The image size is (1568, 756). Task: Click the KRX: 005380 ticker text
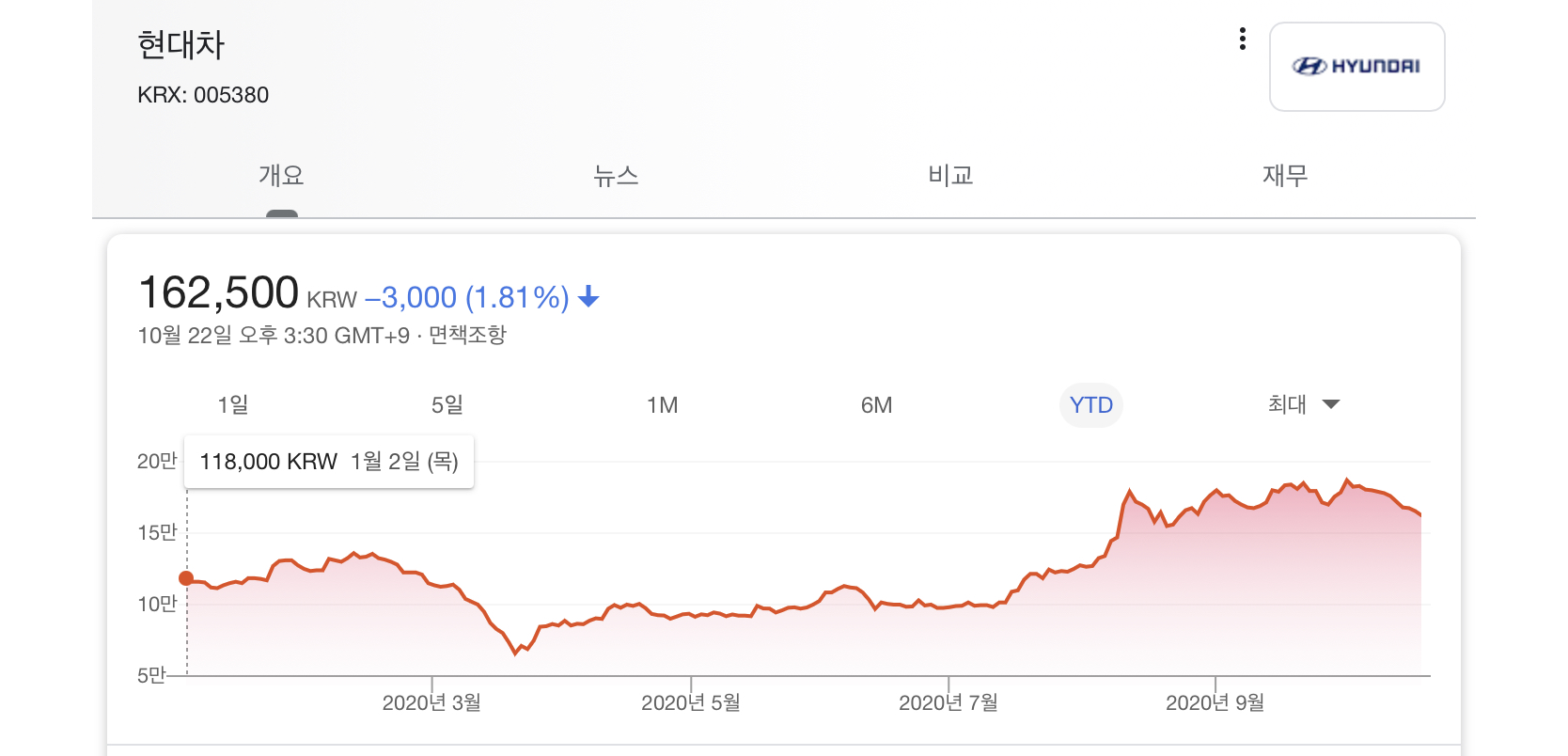pos(203,95)
